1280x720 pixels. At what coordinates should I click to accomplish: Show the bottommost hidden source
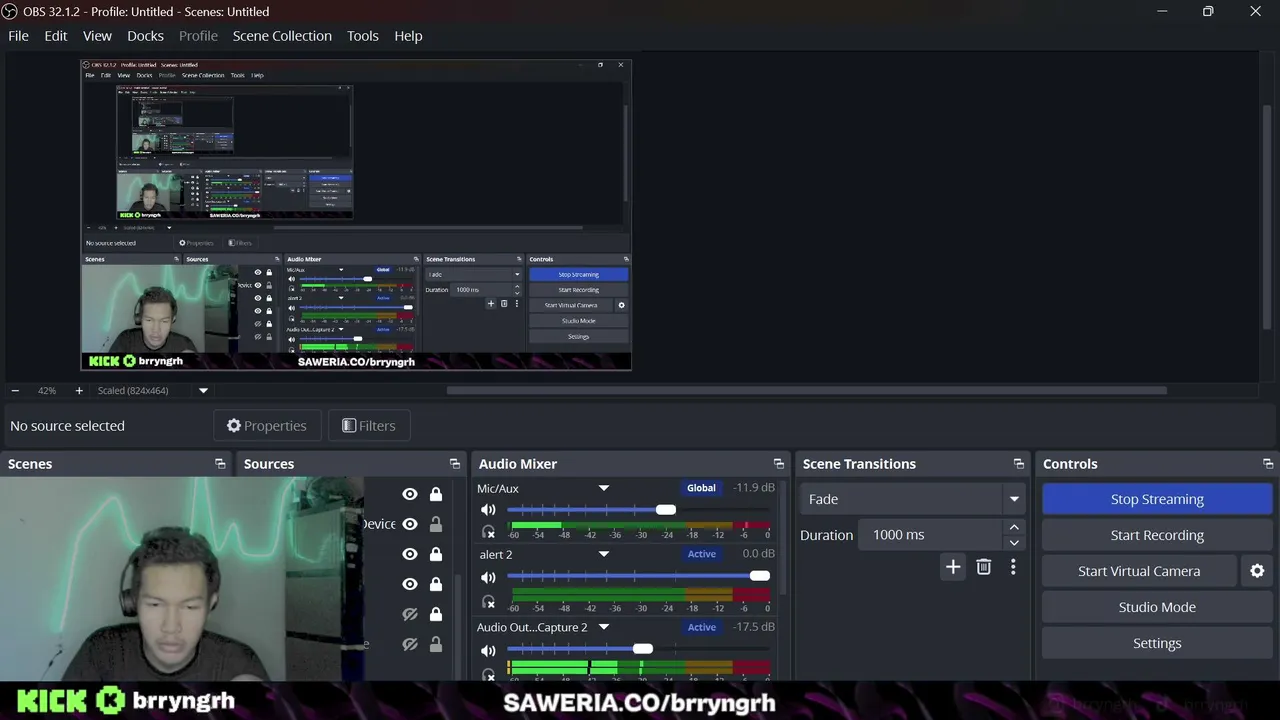(410, 644)
